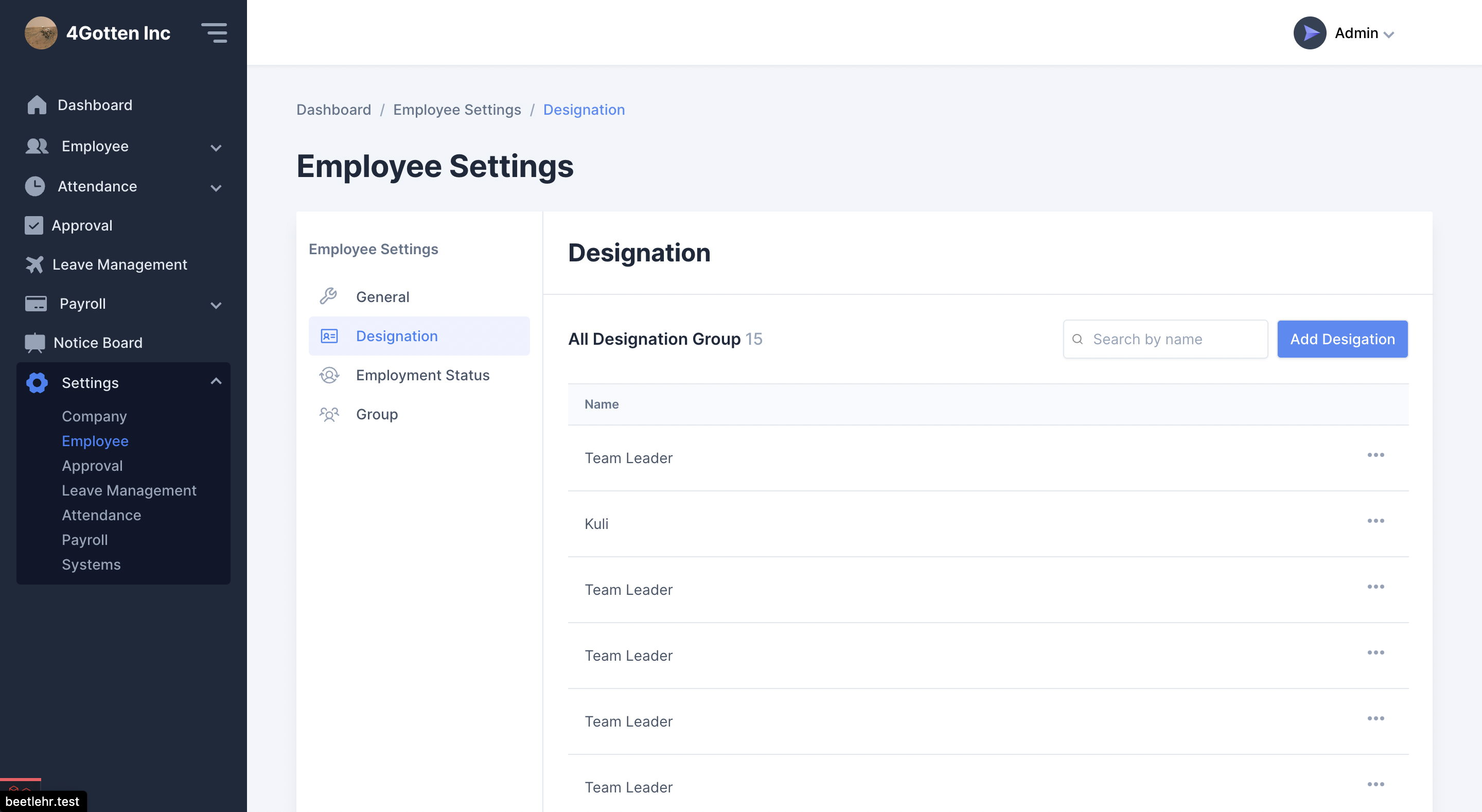The height and width of the screenshot is (812, 1482).
Task: Switch to the General settings tab
Action: (x=419, y=296)
